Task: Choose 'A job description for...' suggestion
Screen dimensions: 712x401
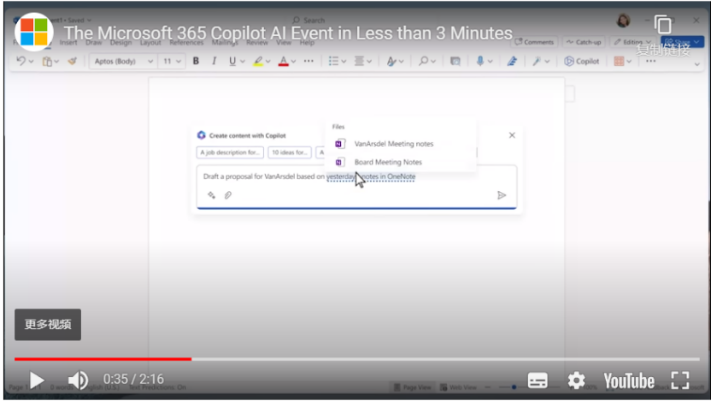Action: (x=230, y=152)
